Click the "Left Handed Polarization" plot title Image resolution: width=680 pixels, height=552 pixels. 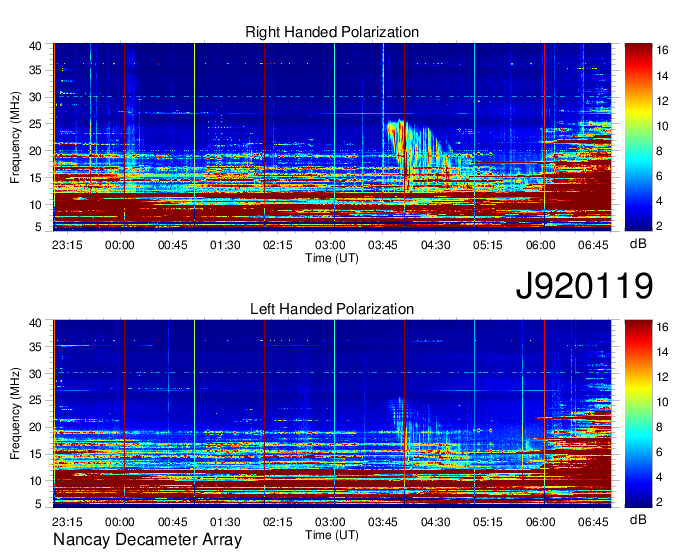[332, 309]
